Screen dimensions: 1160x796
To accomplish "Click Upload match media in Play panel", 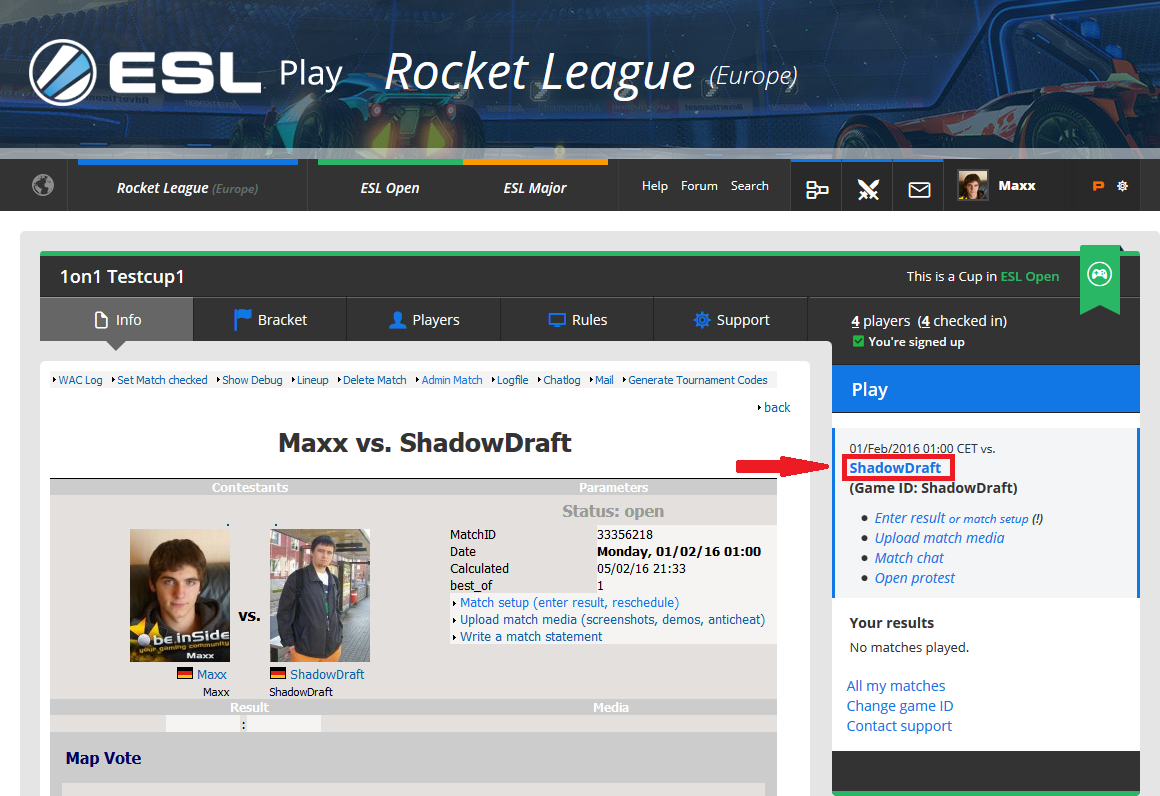I will [940, 538].
